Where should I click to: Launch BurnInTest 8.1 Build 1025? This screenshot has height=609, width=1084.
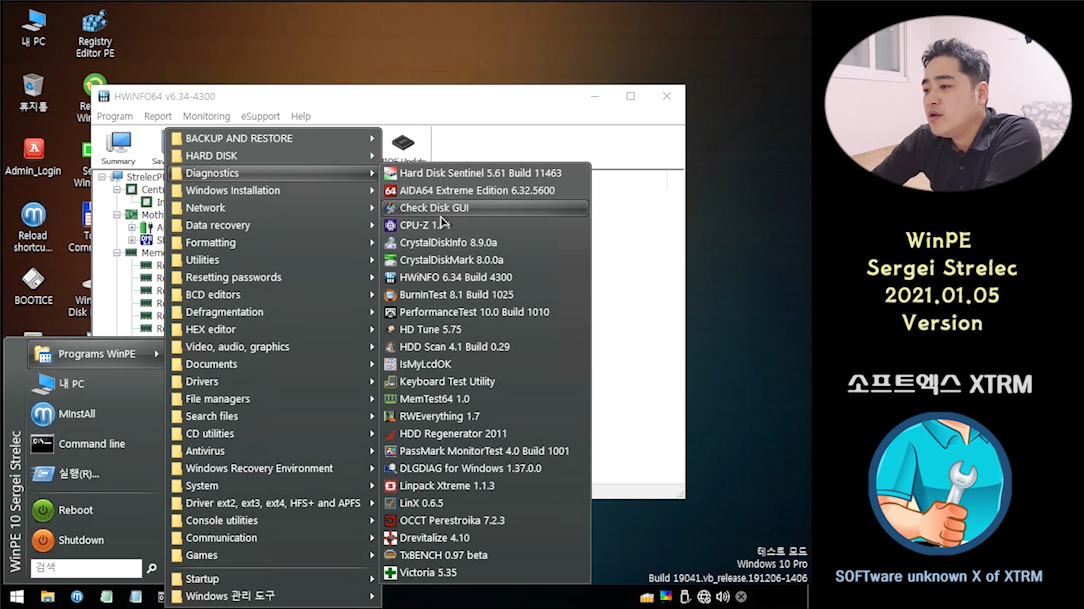point(485,294)
